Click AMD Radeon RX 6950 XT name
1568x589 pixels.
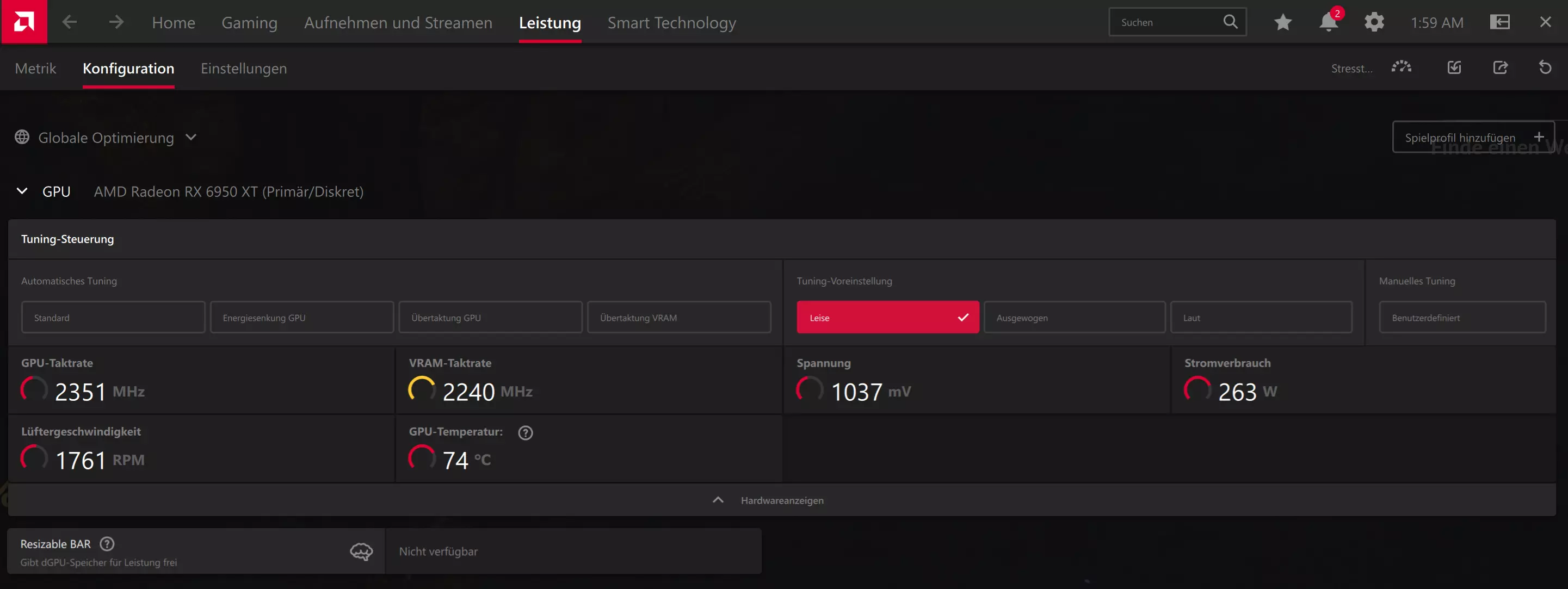click(229, 191)
